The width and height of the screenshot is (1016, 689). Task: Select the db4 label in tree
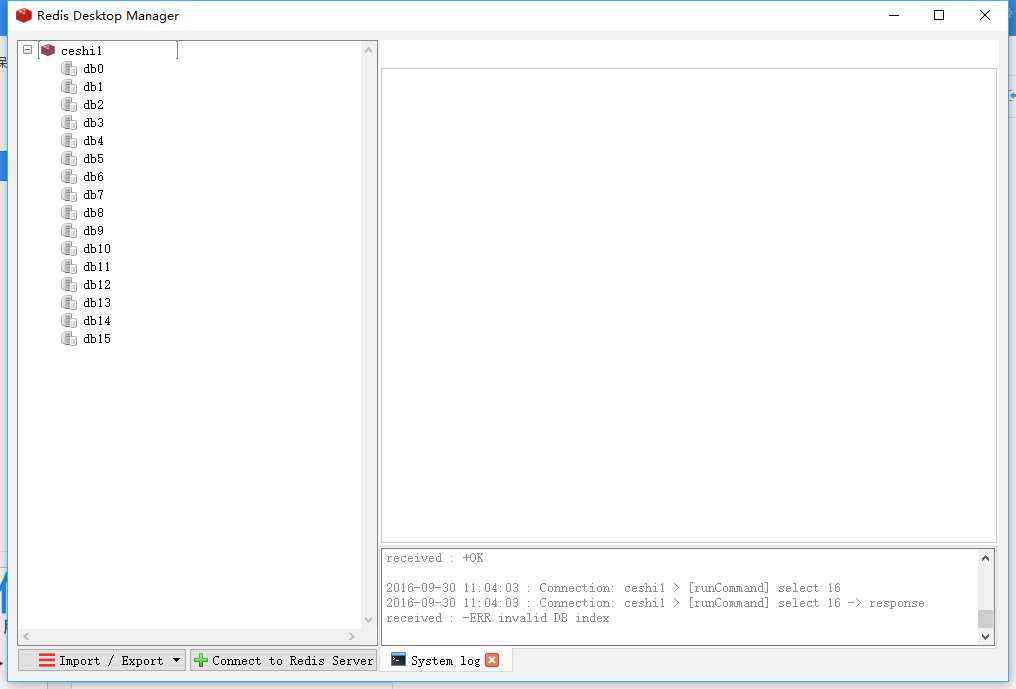93,141
